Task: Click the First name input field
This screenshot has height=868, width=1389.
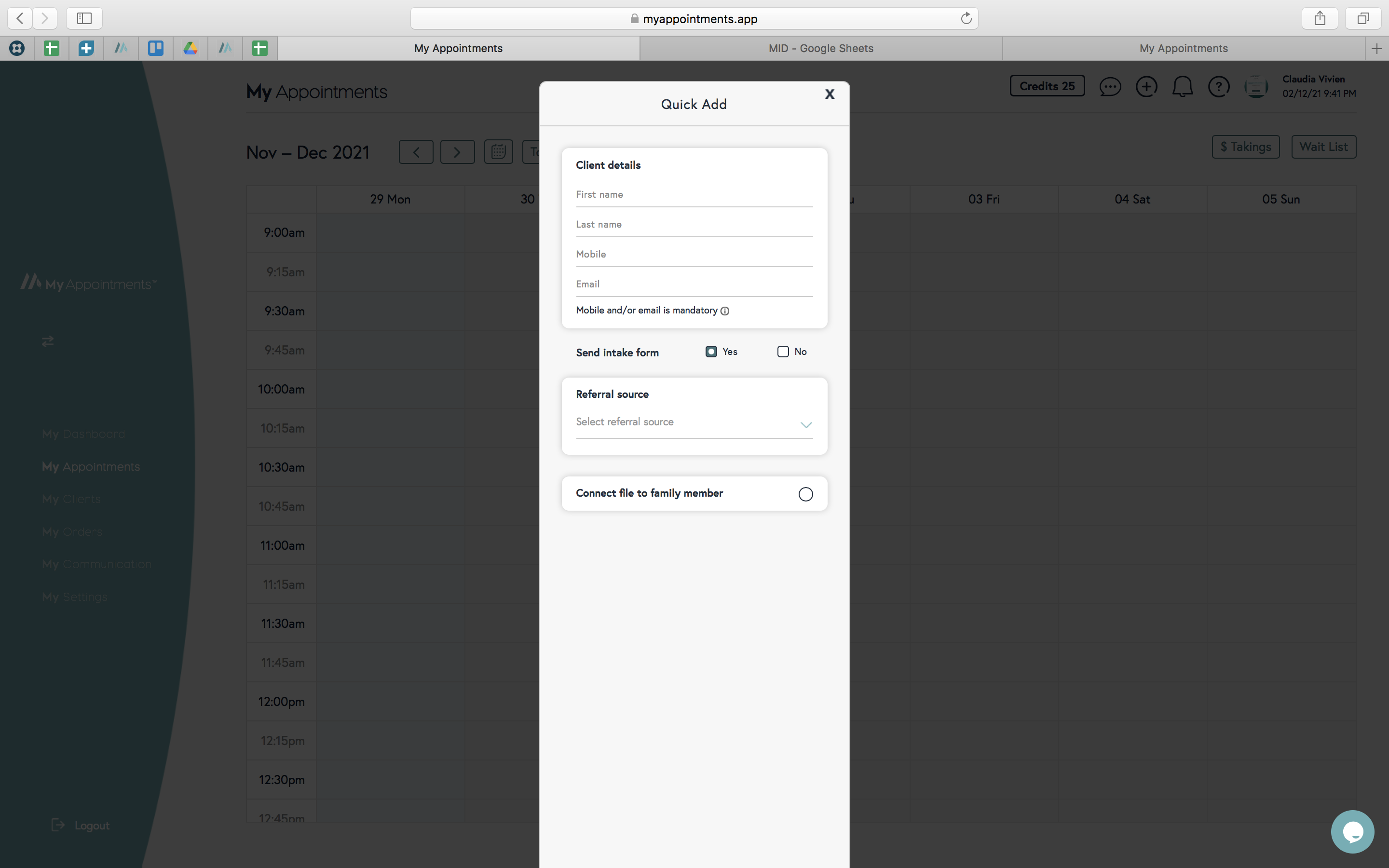Action: click(x=694, y=195)
